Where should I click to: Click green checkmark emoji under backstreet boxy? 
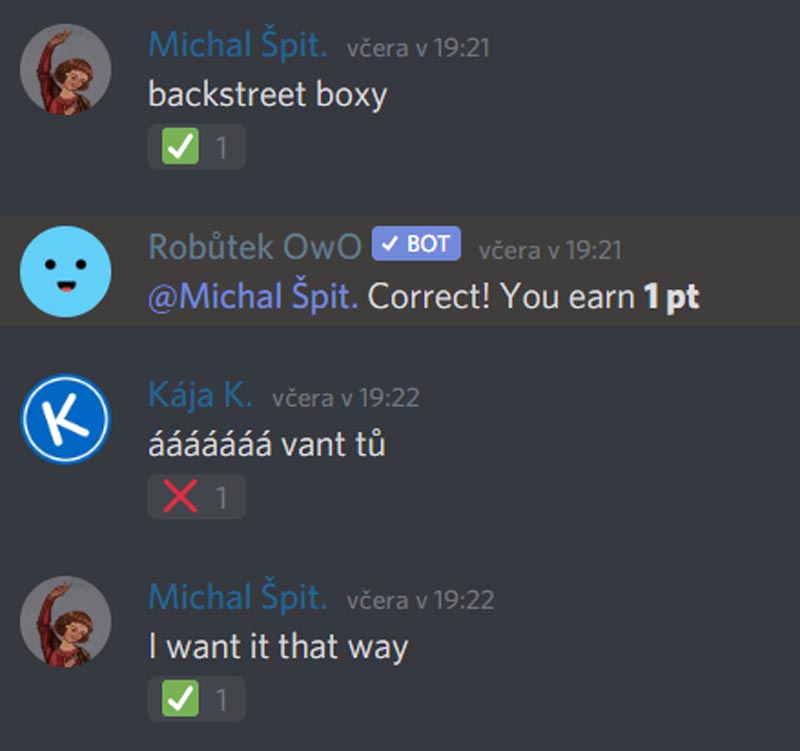180,146
